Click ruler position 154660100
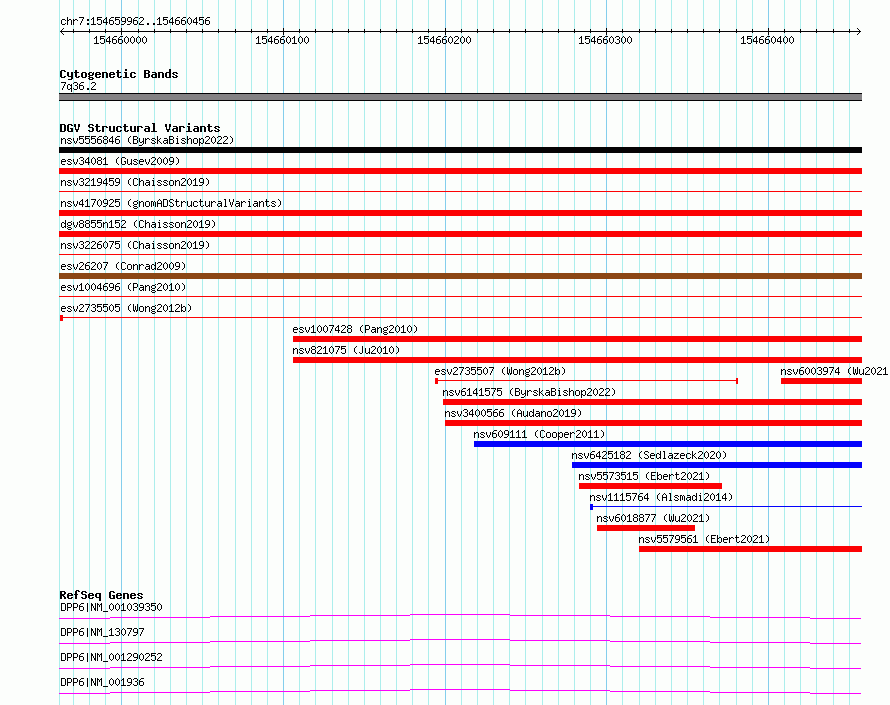The width and height of the screenshot is (890, 705). point(282,40)
